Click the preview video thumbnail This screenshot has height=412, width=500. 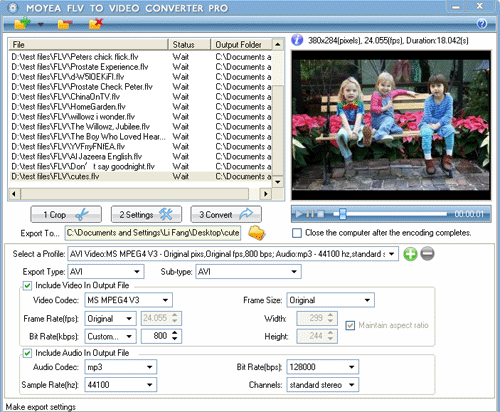click(x=391, y=125)
